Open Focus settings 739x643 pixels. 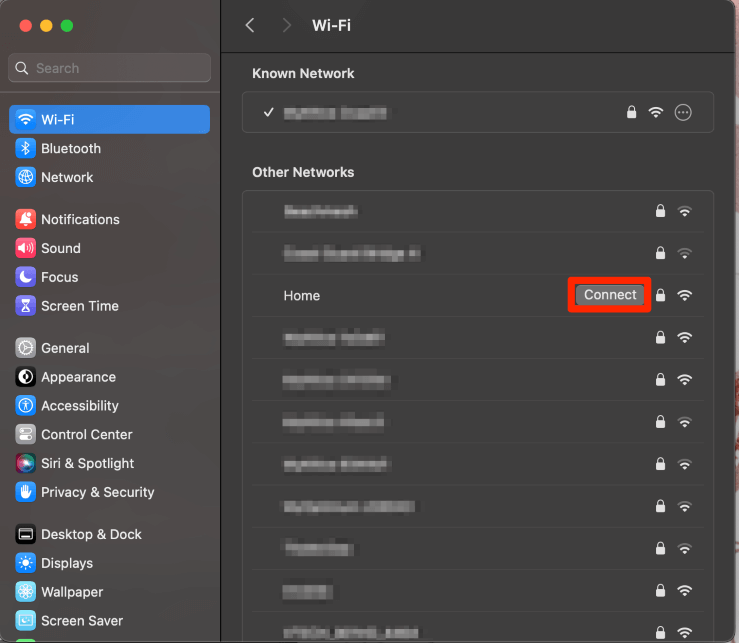point(109,277)
